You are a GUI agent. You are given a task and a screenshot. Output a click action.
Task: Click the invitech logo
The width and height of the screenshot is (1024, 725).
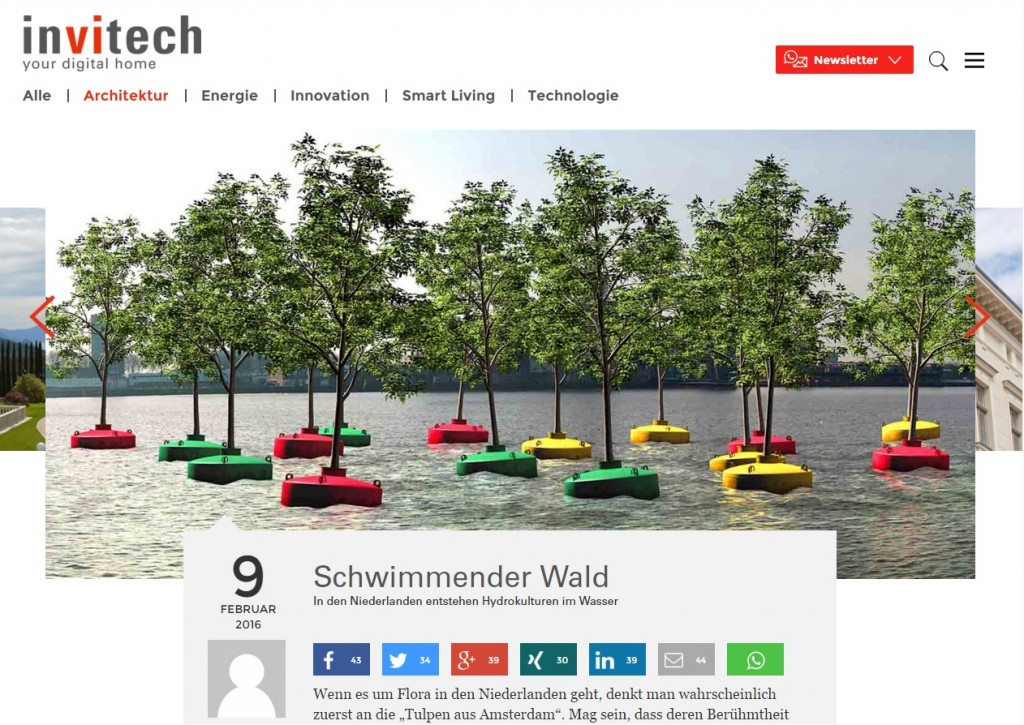point(112,42)
